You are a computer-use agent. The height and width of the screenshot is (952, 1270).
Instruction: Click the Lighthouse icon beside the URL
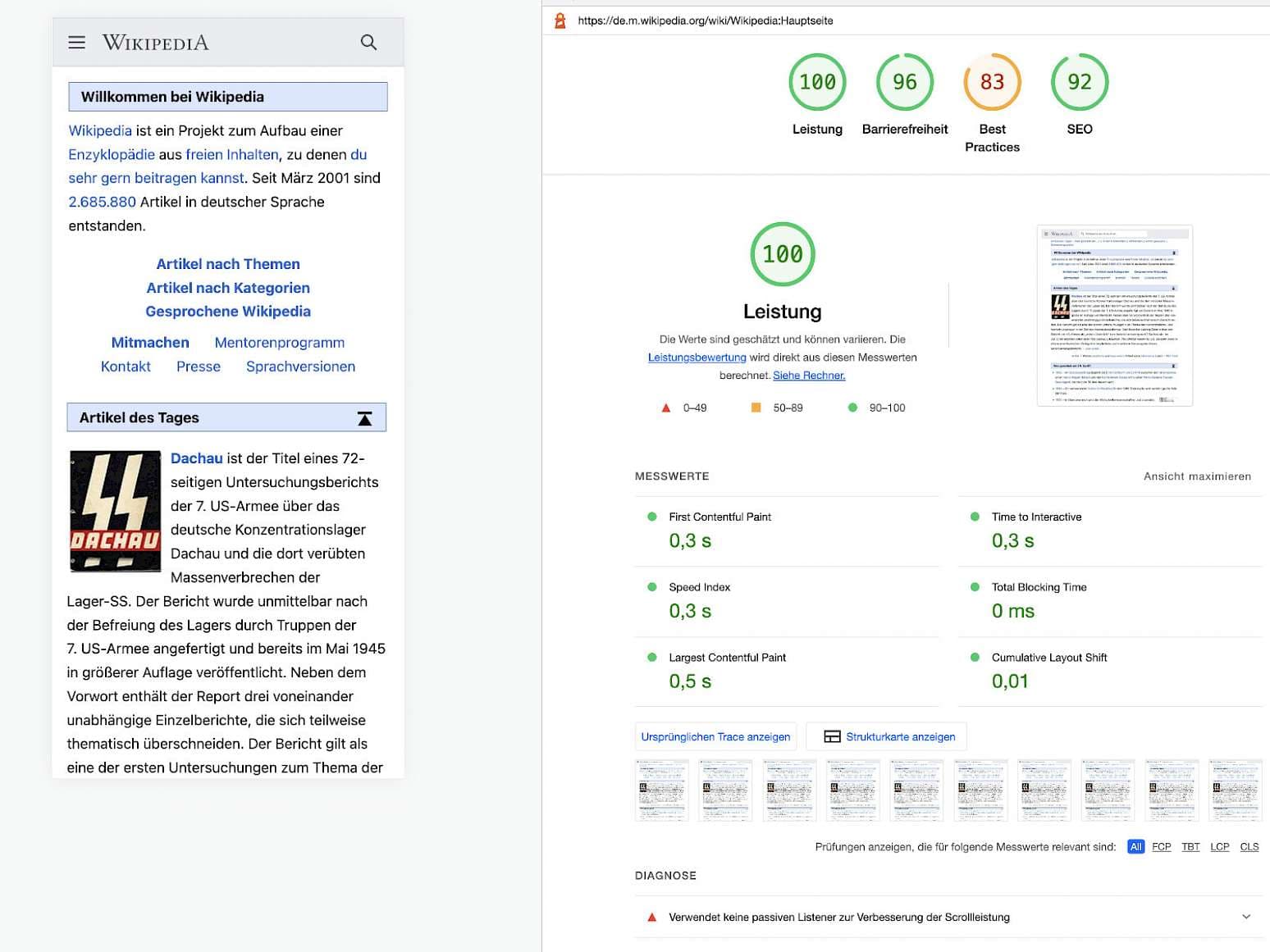pyautogui.click(x=560, y=20)
